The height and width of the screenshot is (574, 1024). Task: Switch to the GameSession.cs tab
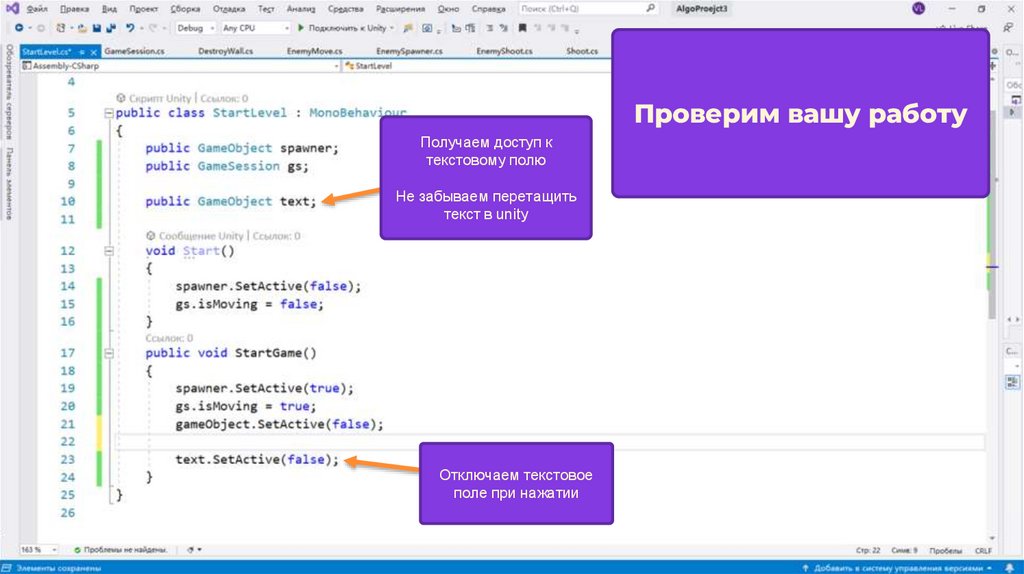pos(133,51)
